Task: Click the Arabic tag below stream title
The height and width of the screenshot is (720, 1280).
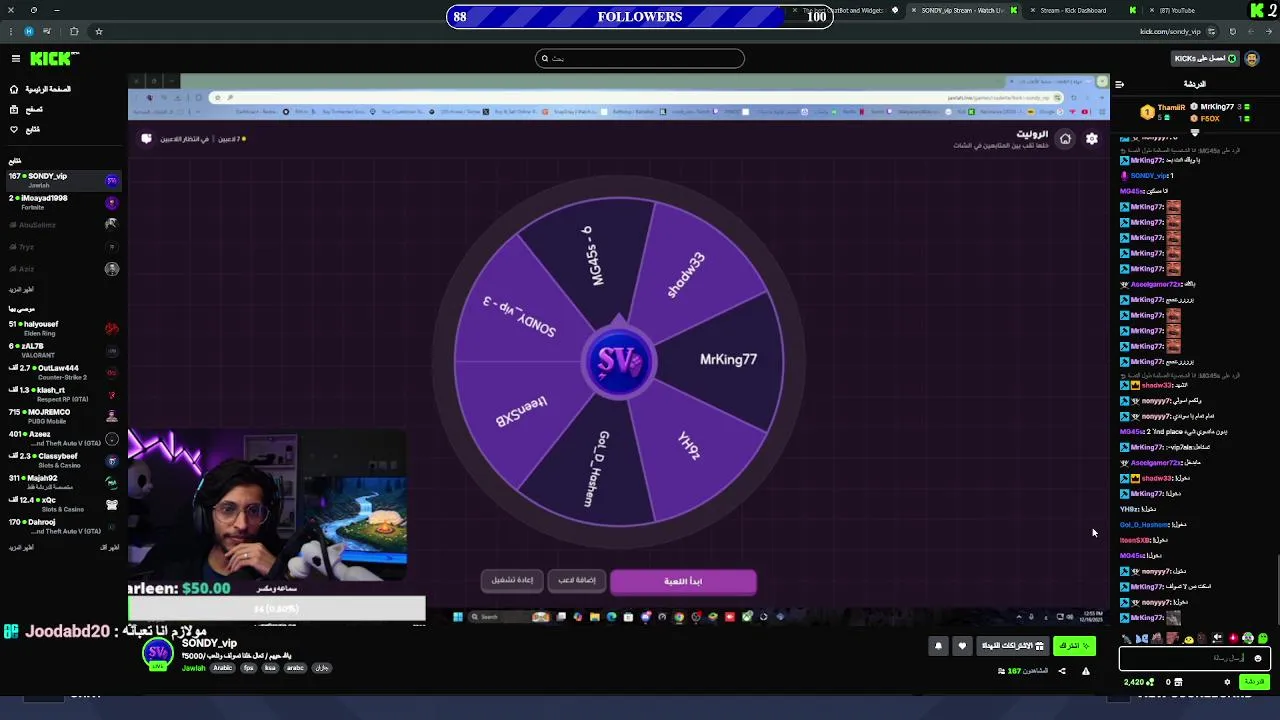Action: tap(222, 668)
